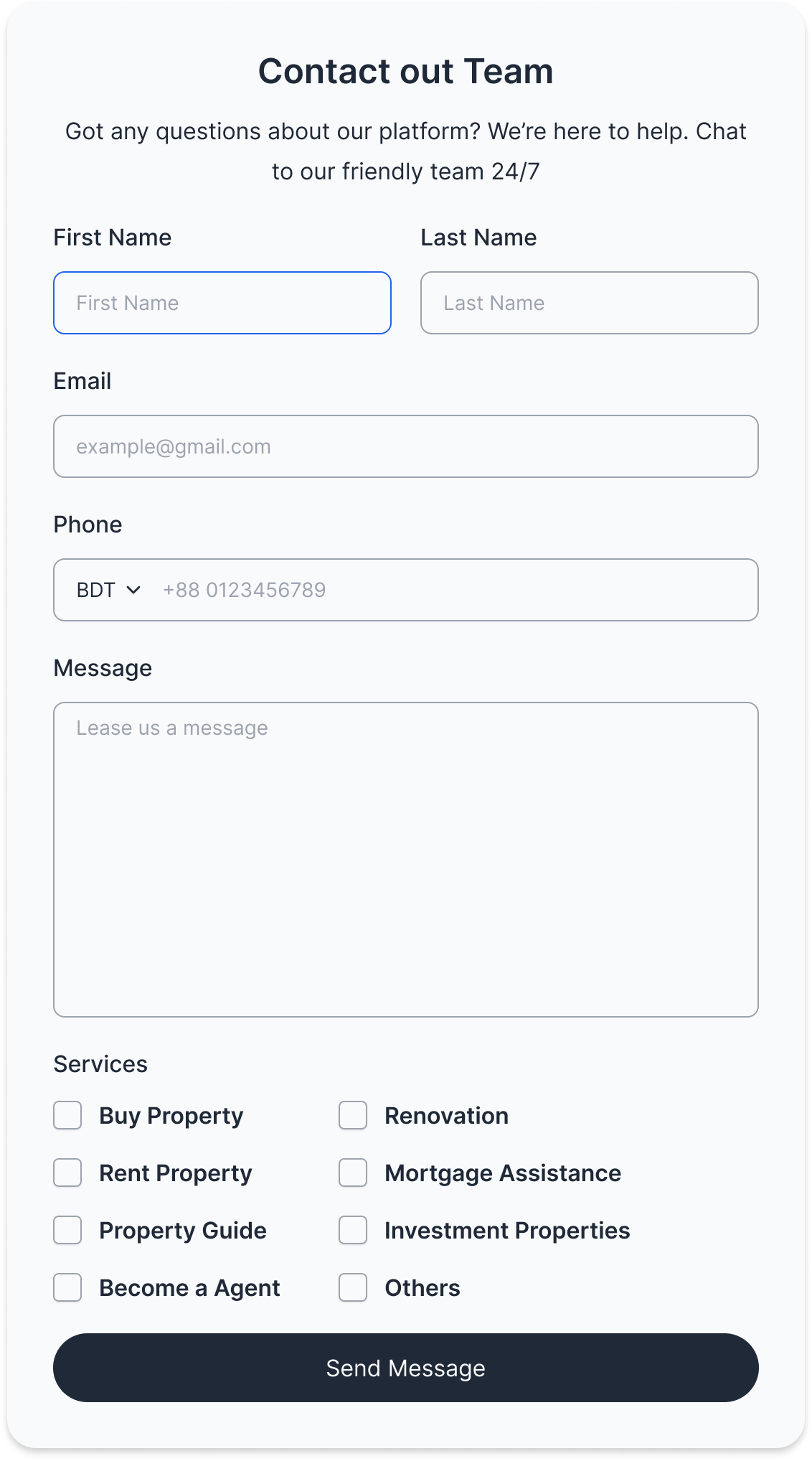Open the BDT country code dropdown

coord(108,590)
